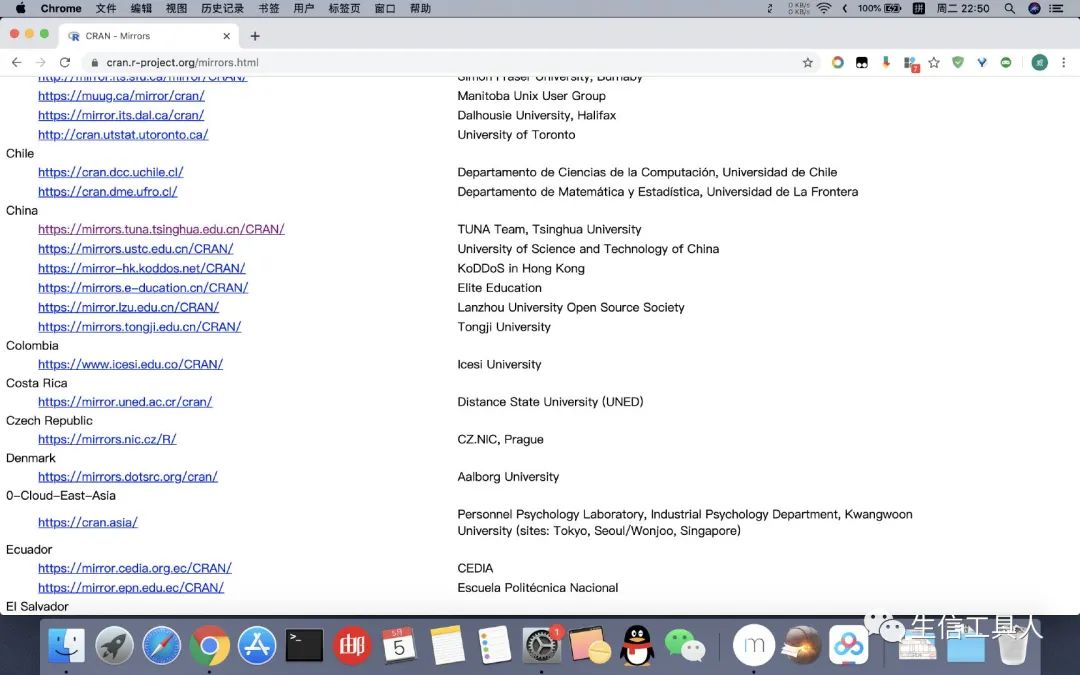
Task: Click the Wi-Fi status icon
Action: (x=824, y=8)
